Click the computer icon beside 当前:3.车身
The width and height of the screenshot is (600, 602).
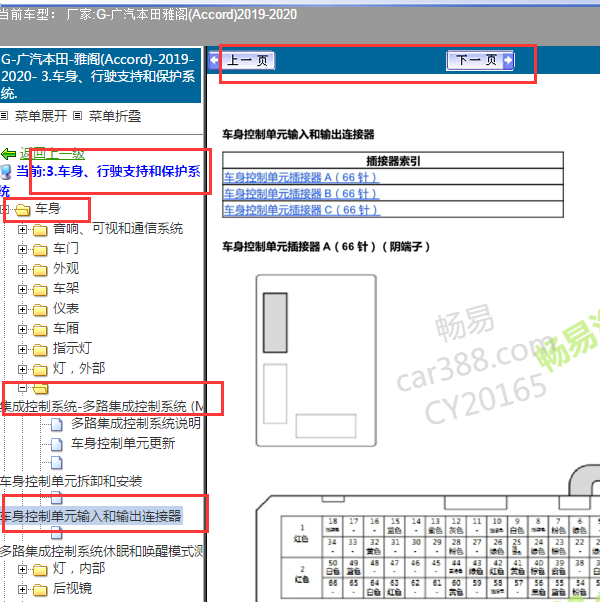6,172
